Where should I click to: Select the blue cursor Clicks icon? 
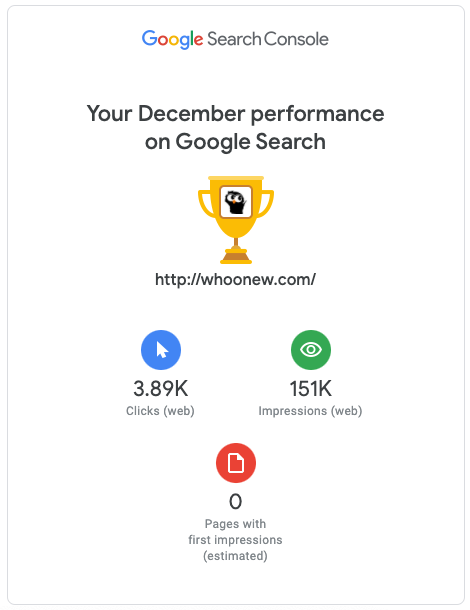pyautogui.click(x=161, y=350)
